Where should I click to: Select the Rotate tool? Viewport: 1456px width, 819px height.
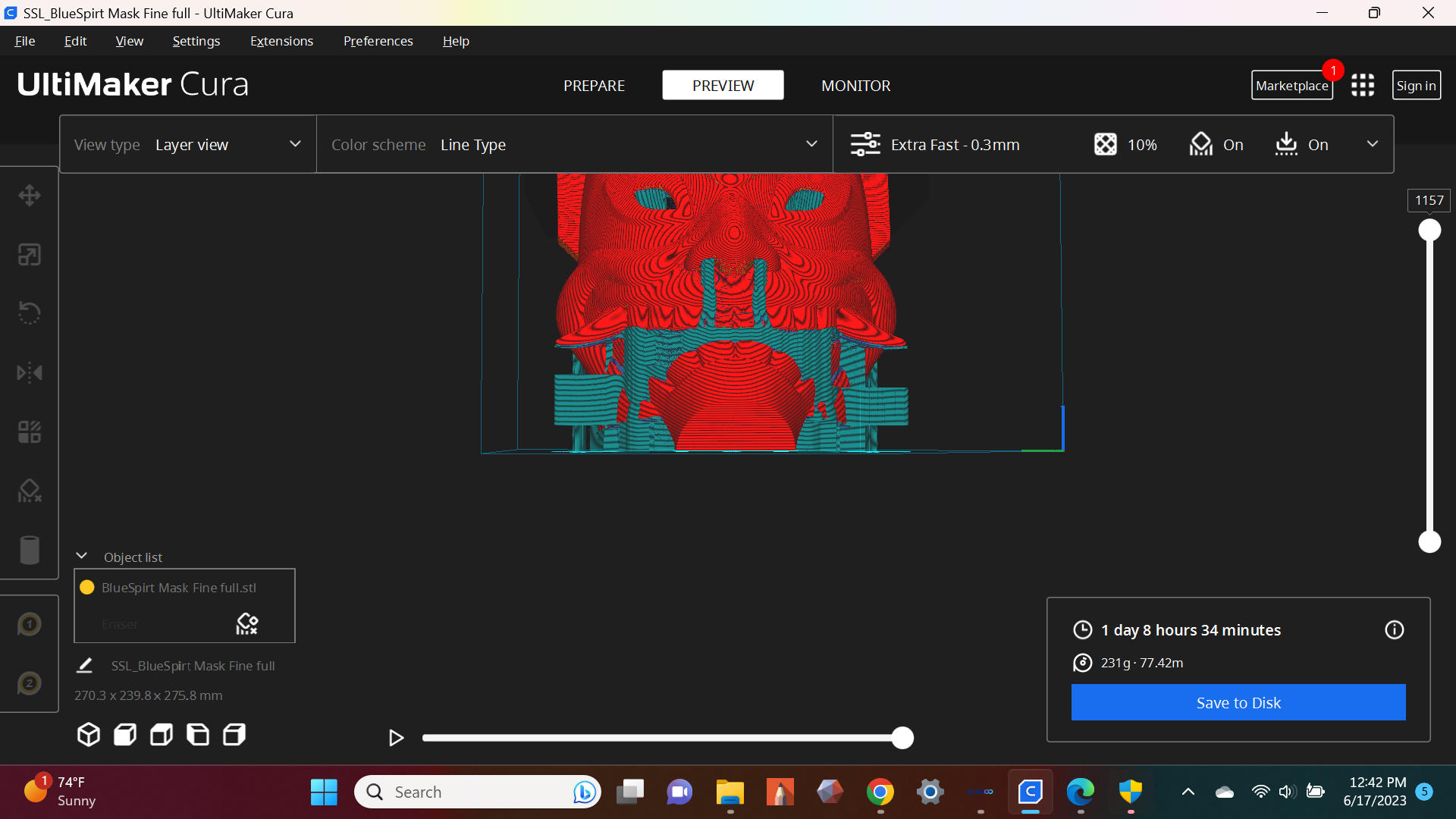pyautogui.click(x=29, y=312)
